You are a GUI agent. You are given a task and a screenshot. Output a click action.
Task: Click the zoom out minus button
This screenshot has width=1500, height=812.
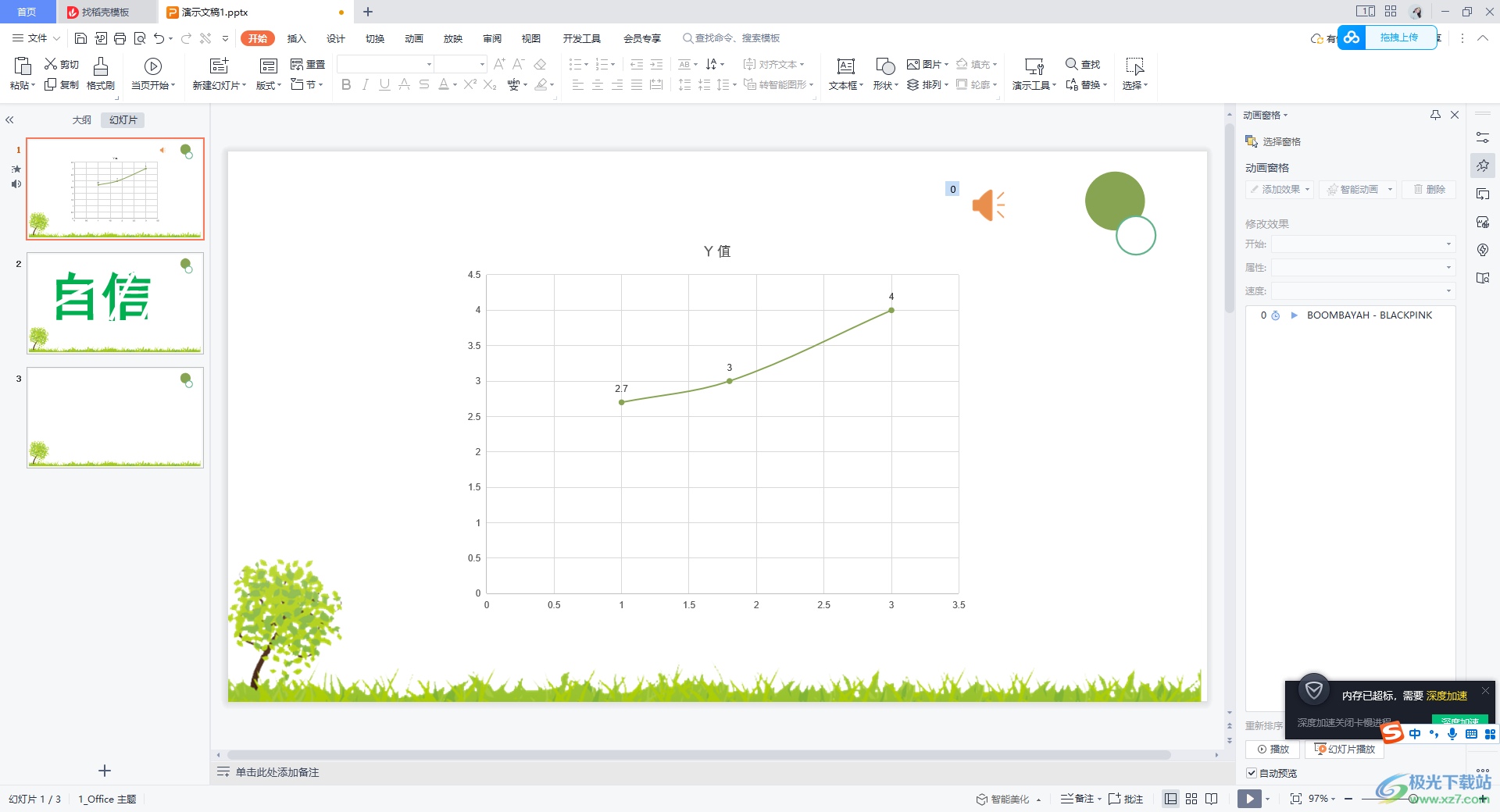point(1348,799)
